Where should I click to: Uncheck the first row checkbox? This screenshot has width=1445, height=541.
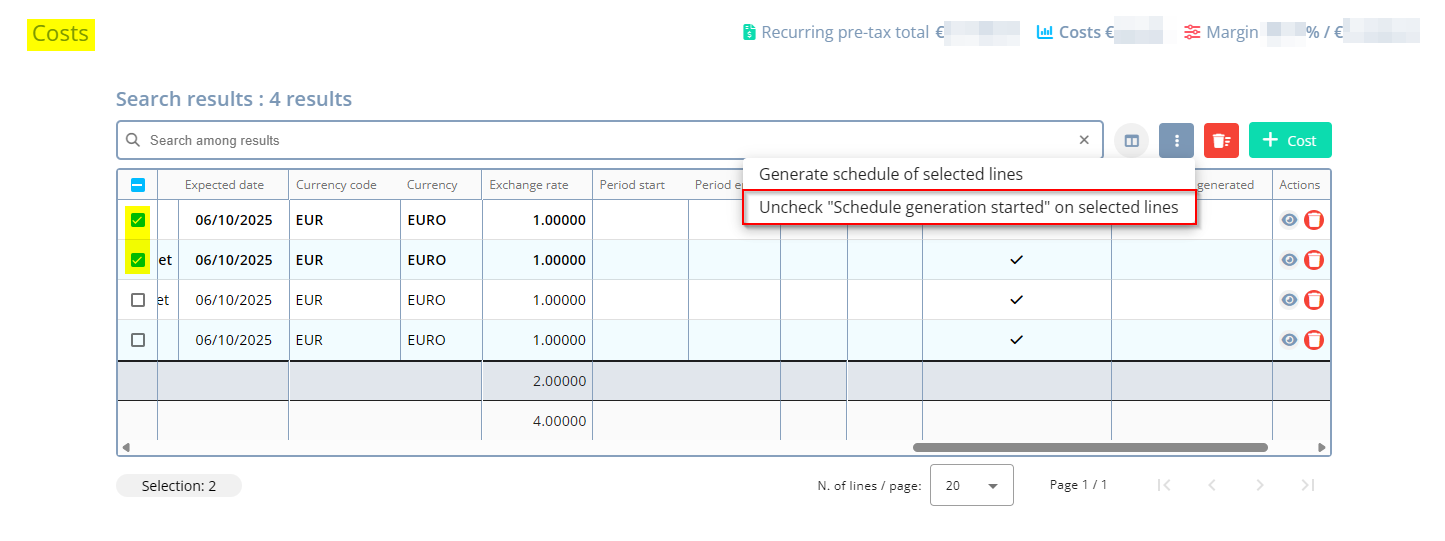coord(138,220)
